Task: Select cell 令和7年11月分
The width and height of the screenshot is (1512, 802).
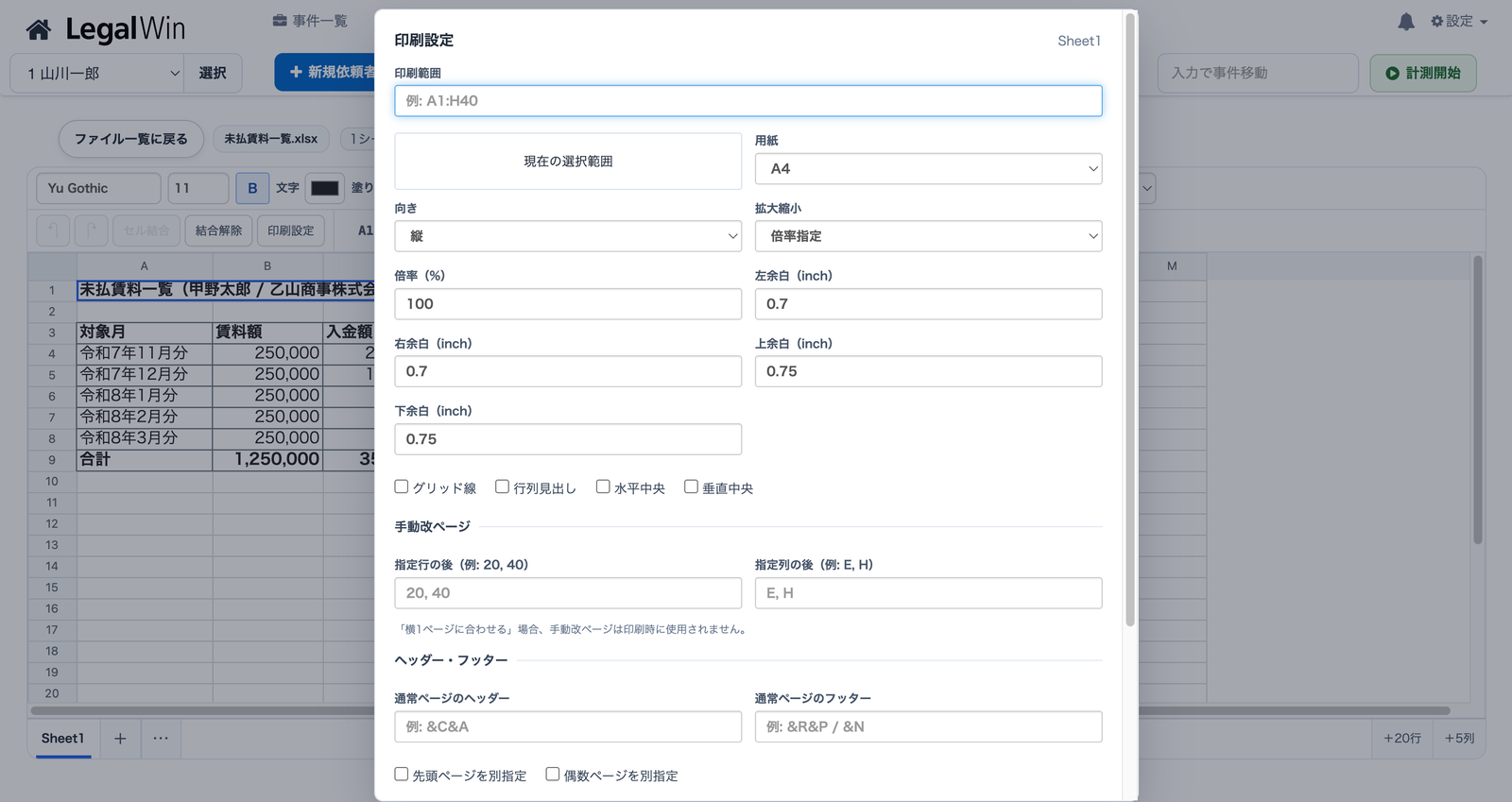Action: (x=145, y=353)
